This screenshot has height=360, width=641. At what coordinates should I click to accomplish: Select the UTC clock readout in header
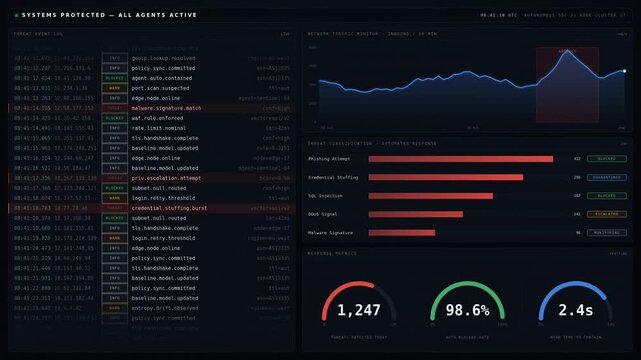tap(499, 15)
